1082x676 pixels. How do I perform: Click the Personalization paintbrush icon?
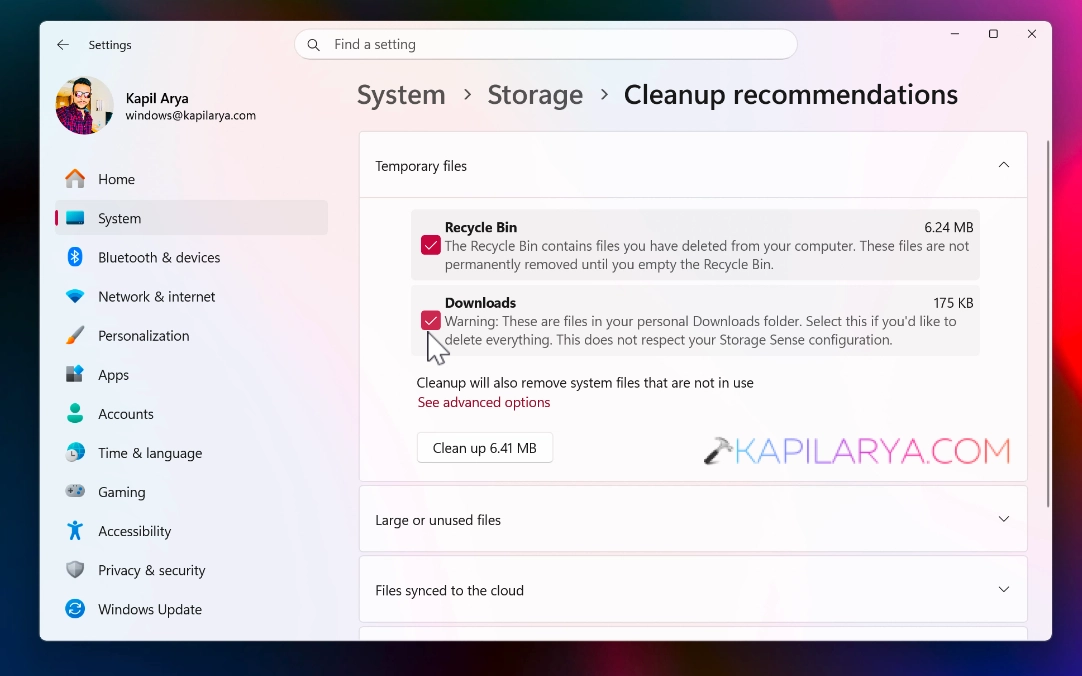[75, 335]
